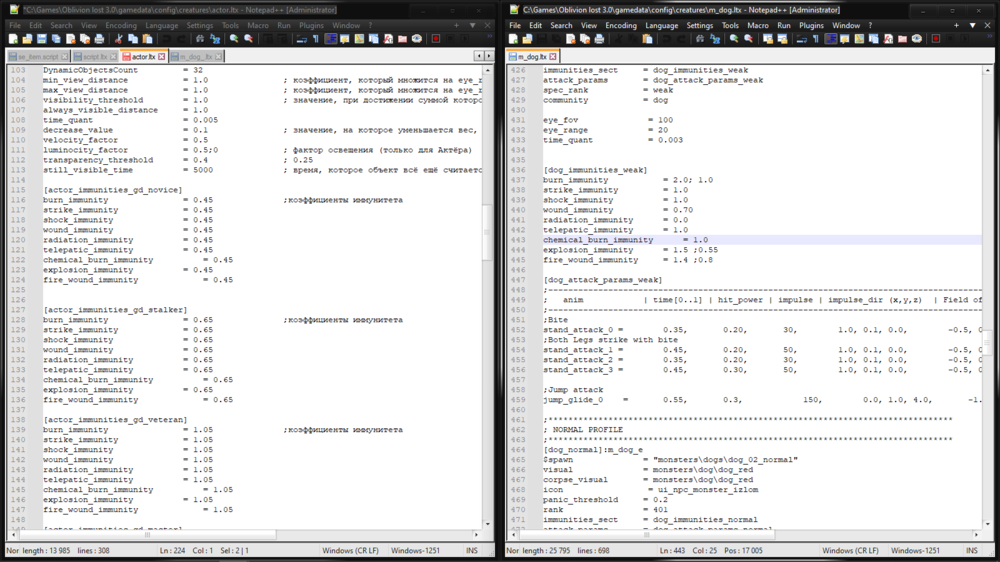Expand toolbar overflow chevron in actor.ltx window
1000x562 pixels.
[x=488, y=39]
